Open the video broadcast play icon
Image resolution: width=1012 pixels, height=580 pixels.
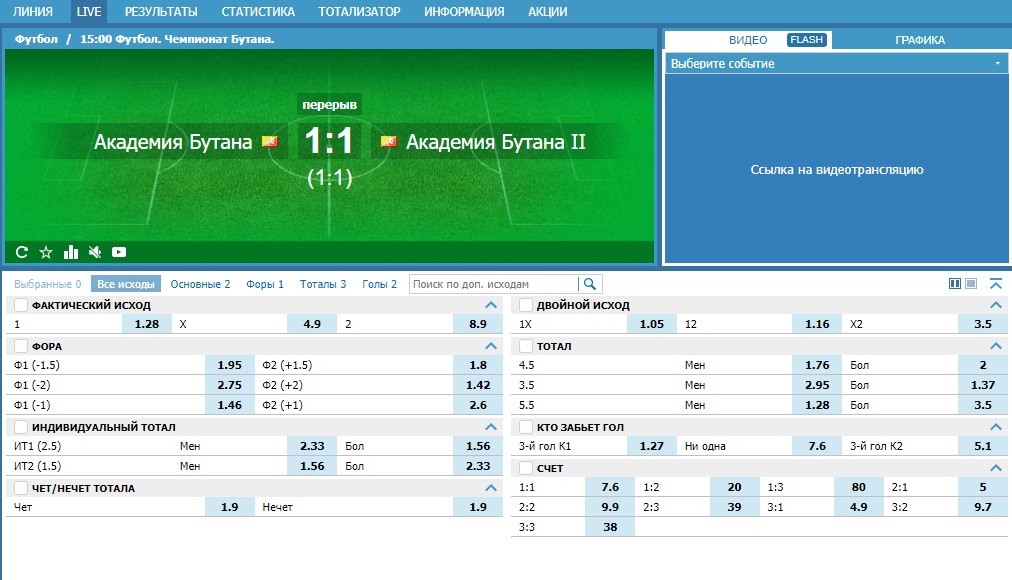(x=119, y=252)
